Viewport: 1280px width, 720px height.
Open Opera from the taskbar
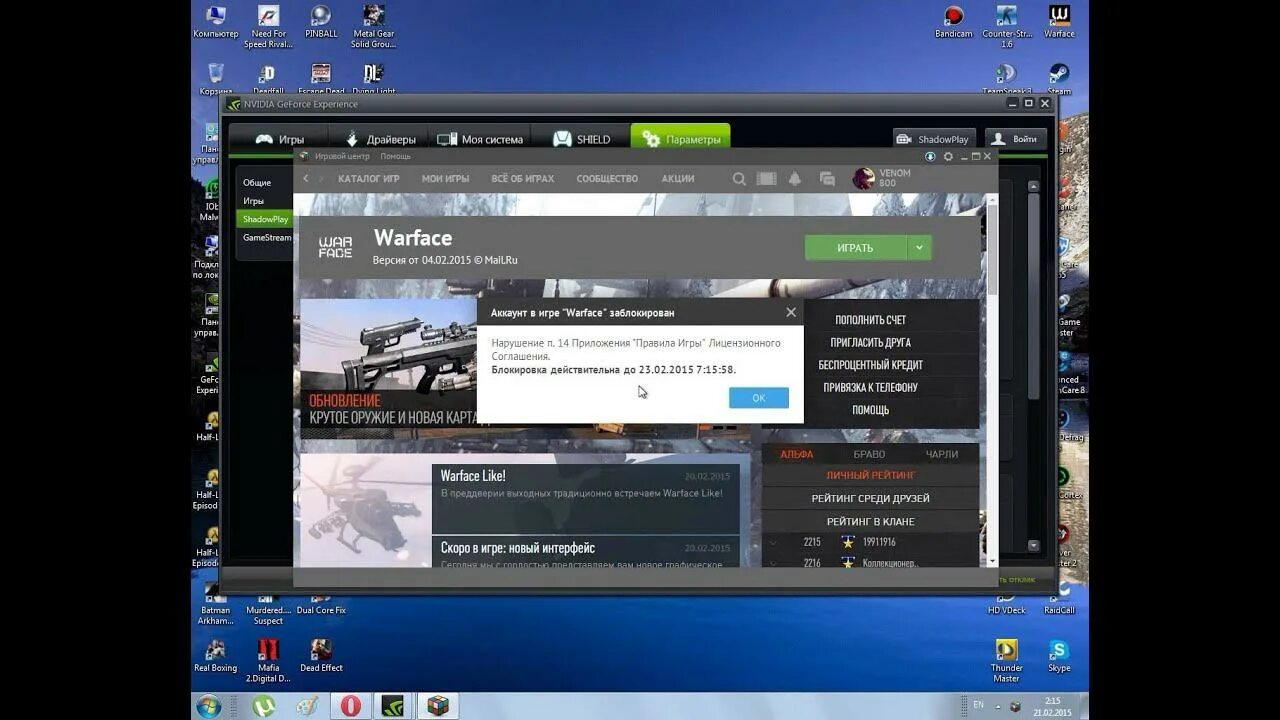pos(350,705)
